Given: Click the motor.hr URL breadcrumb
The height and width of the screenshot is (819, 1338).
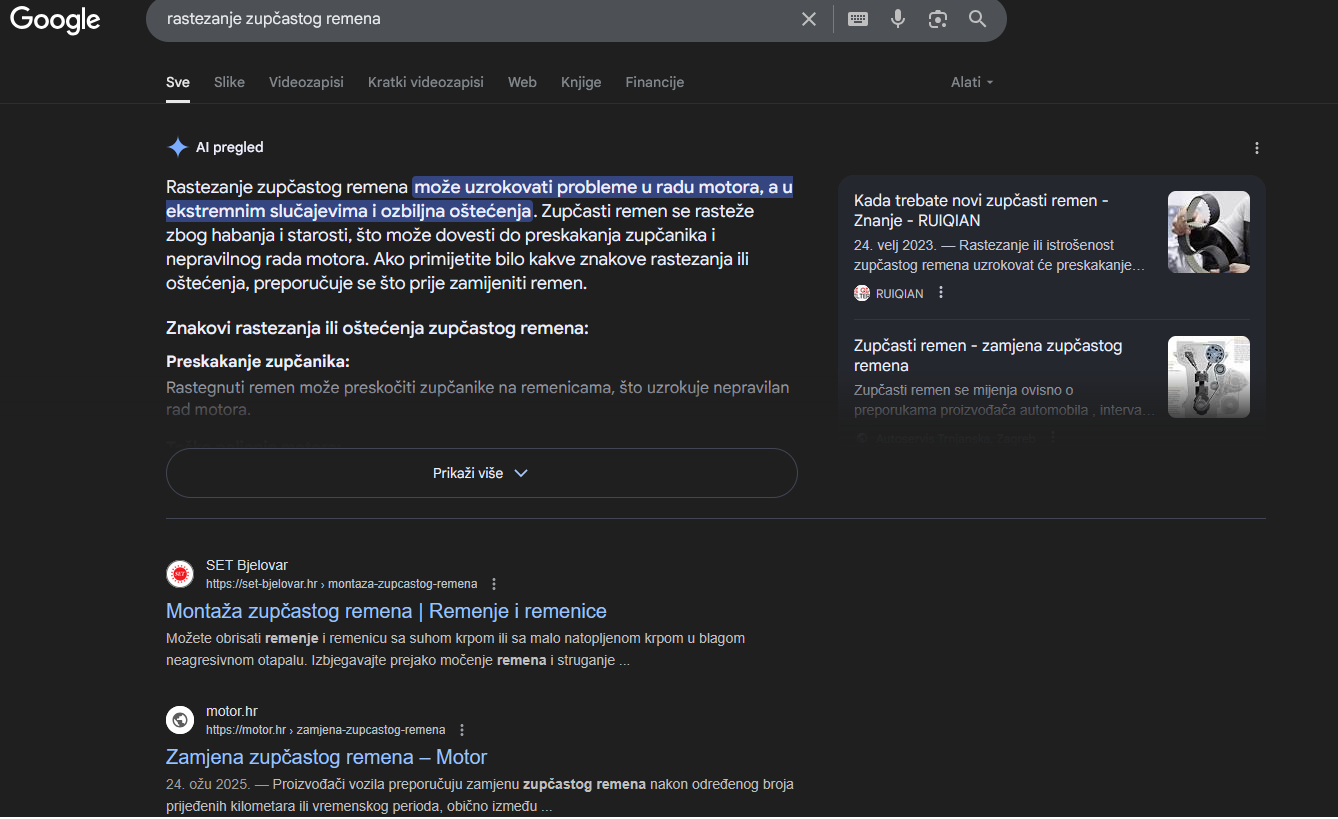Looking at the screenshot, I should pos(325,730).
